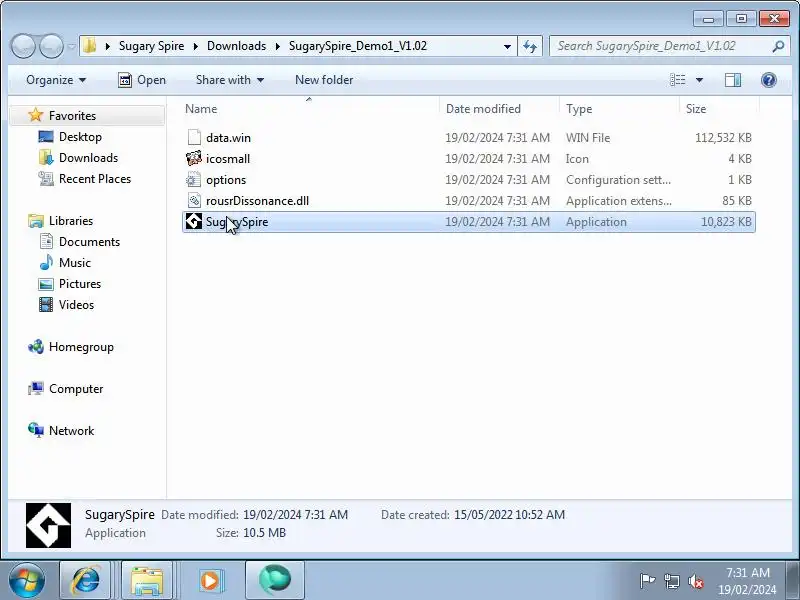Image resolution: width=800 pixels, height=600 pixels.
Task: Click the Application extens... type cell
Action: click(x=618, y=201)
